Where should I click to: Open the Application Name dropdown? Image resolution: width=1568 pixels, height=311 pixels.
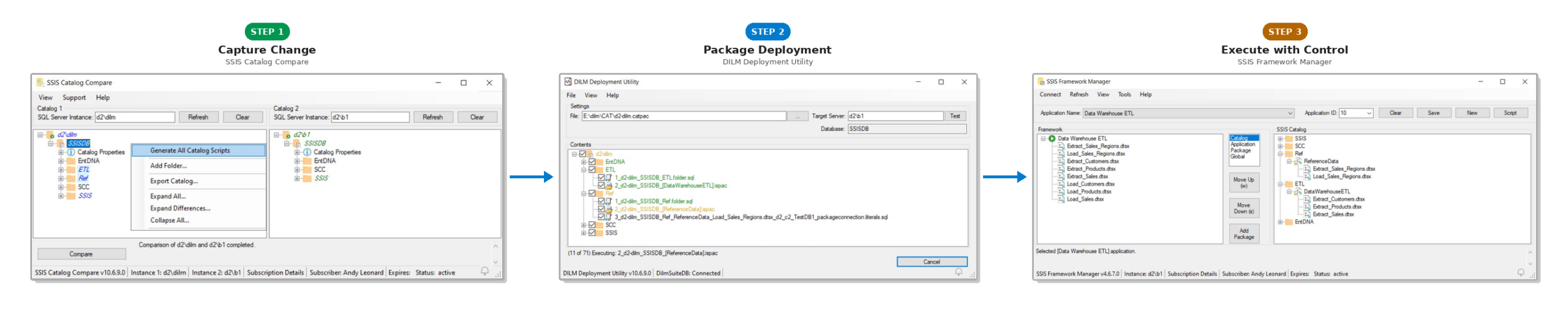pos(1289,113)
